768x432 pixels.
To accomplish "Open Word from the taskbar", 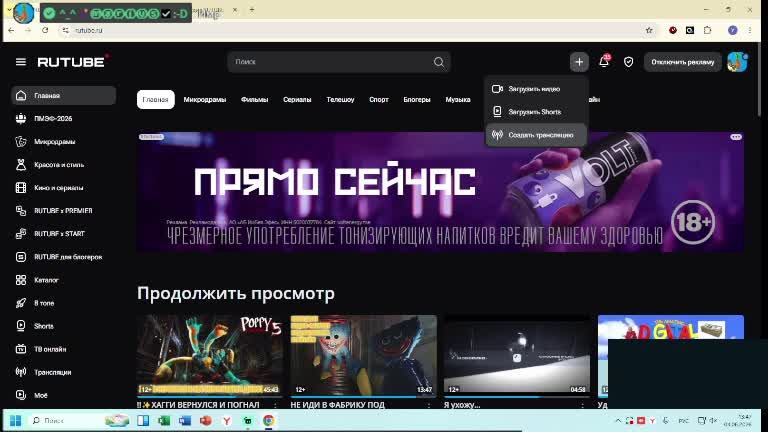I will tap(185, 421).
